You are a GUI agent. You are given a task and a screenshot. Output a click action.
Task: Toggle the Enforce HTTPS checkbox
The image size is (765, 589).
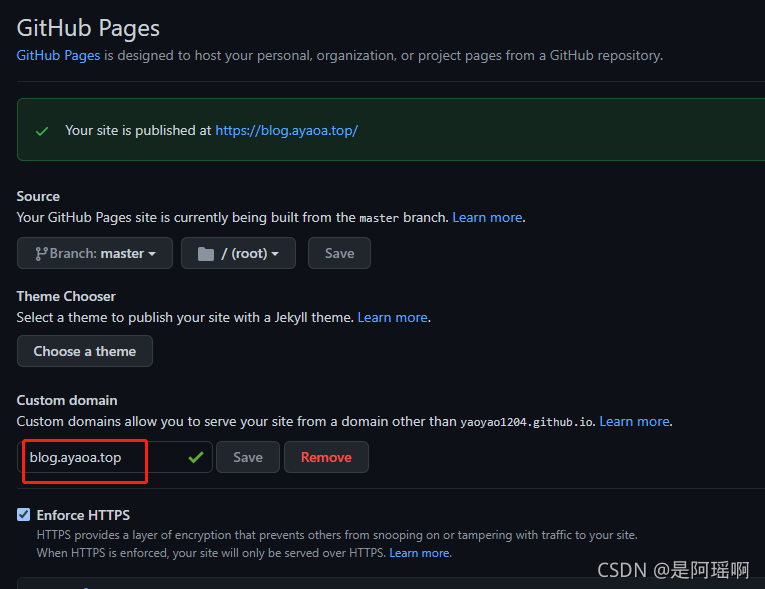[23, 515]
